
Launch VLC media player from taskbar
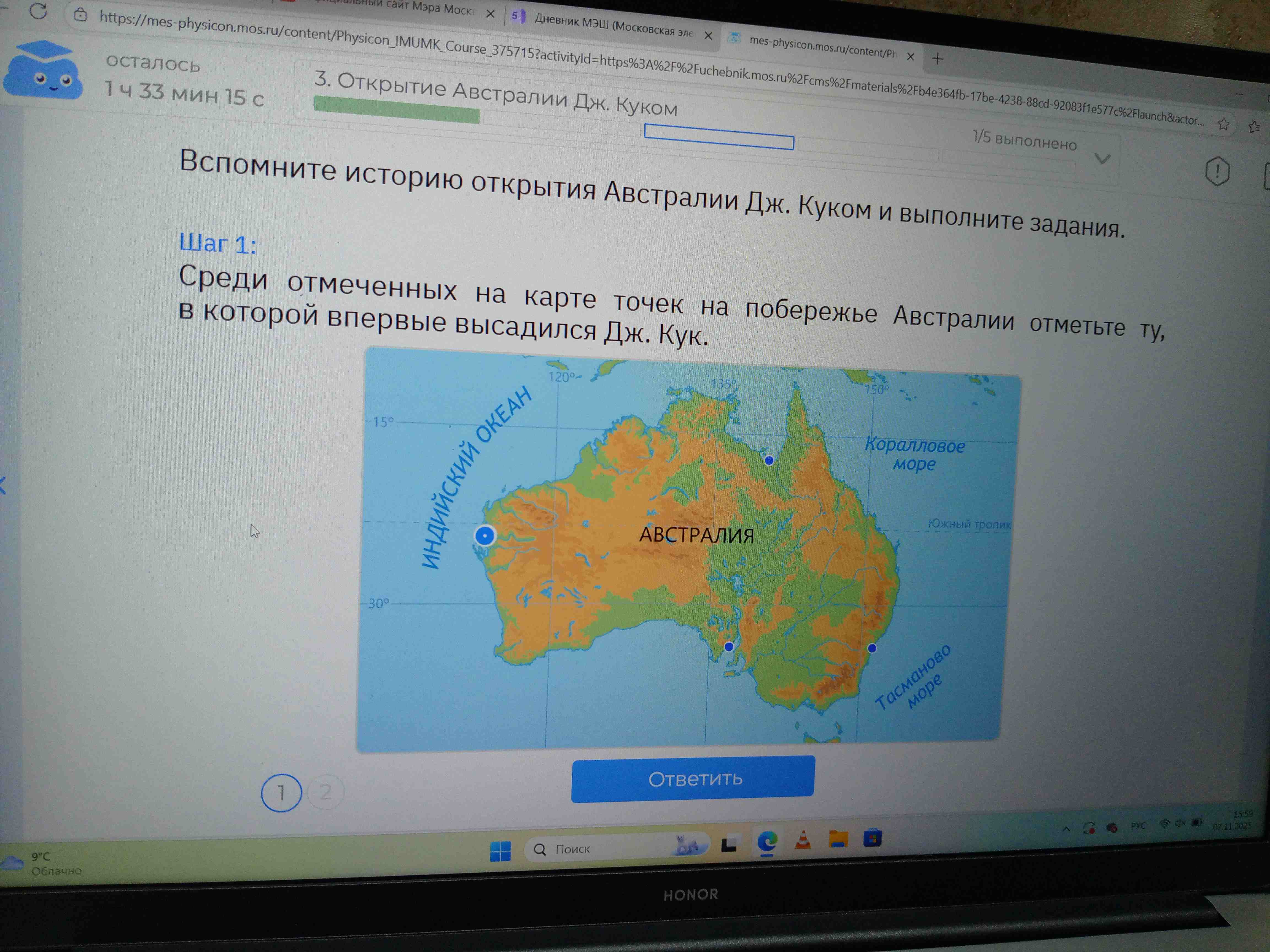pyautogui.click(x=803, y=840)
